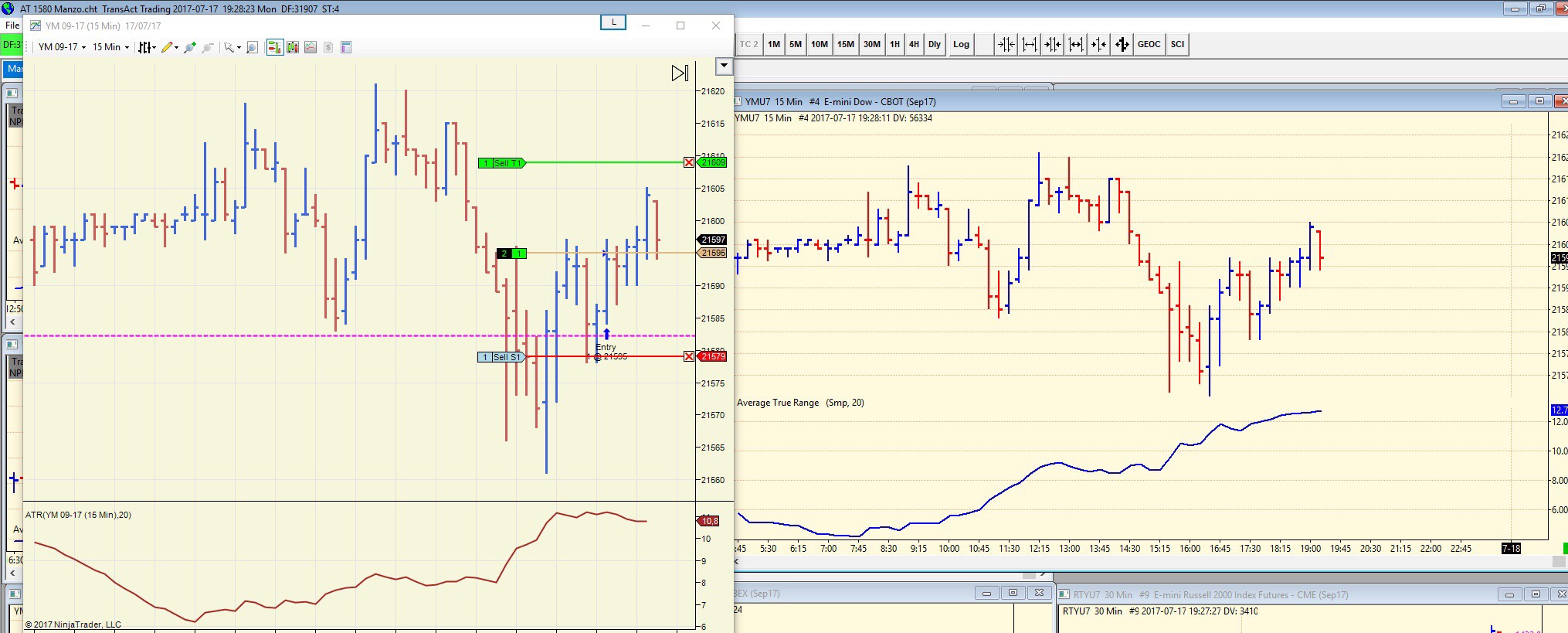The width and height of the screenshot is (1568, 633).
Task: Open the File menu in Sierra Chart
Action: tap(12, 26)
